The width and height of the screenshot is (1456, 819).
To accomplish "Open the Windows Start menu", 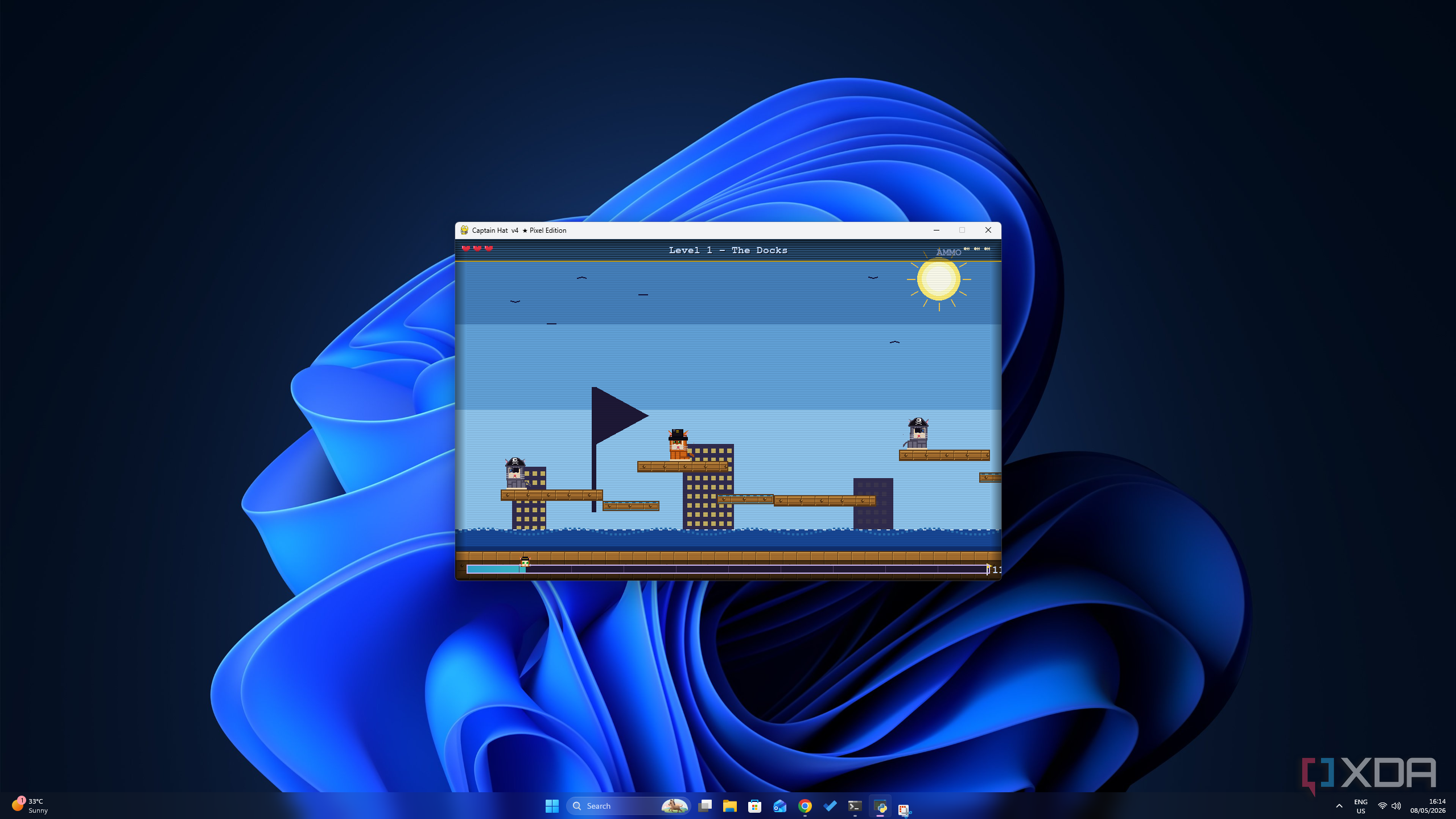I will pos(552,806).
